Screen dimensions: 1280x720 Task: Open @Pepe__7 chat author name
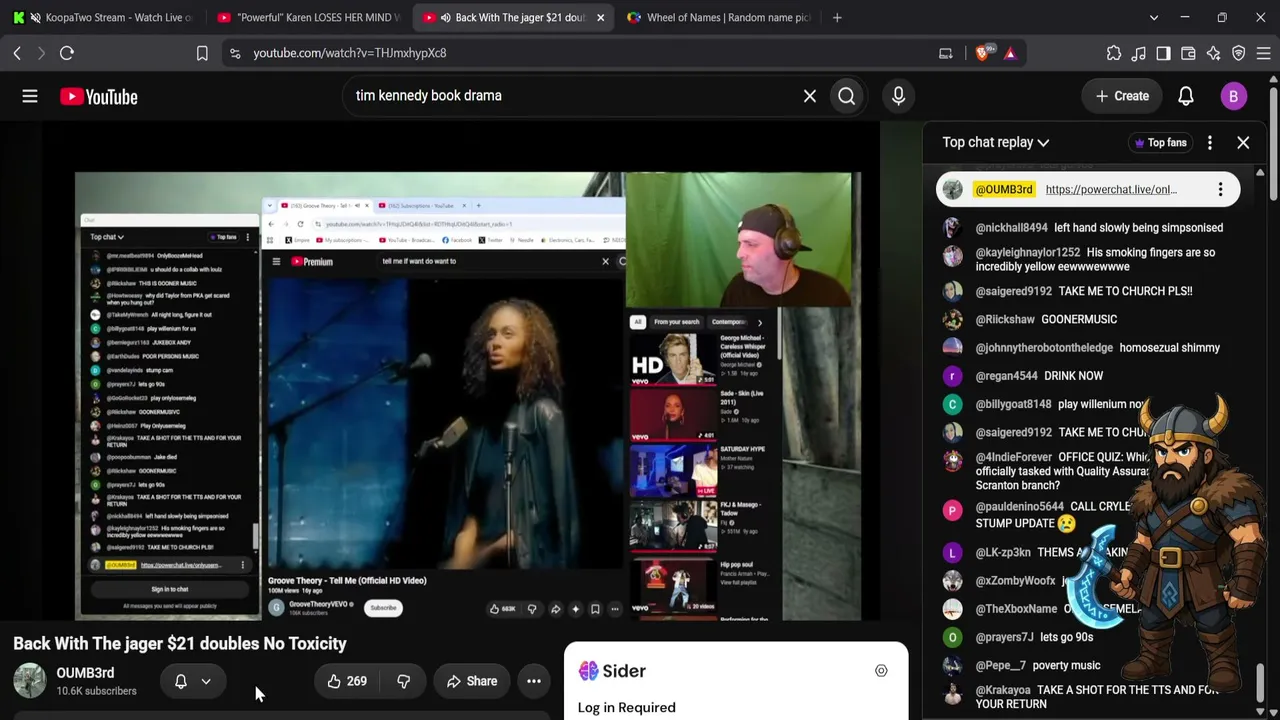pos(1001,666)
